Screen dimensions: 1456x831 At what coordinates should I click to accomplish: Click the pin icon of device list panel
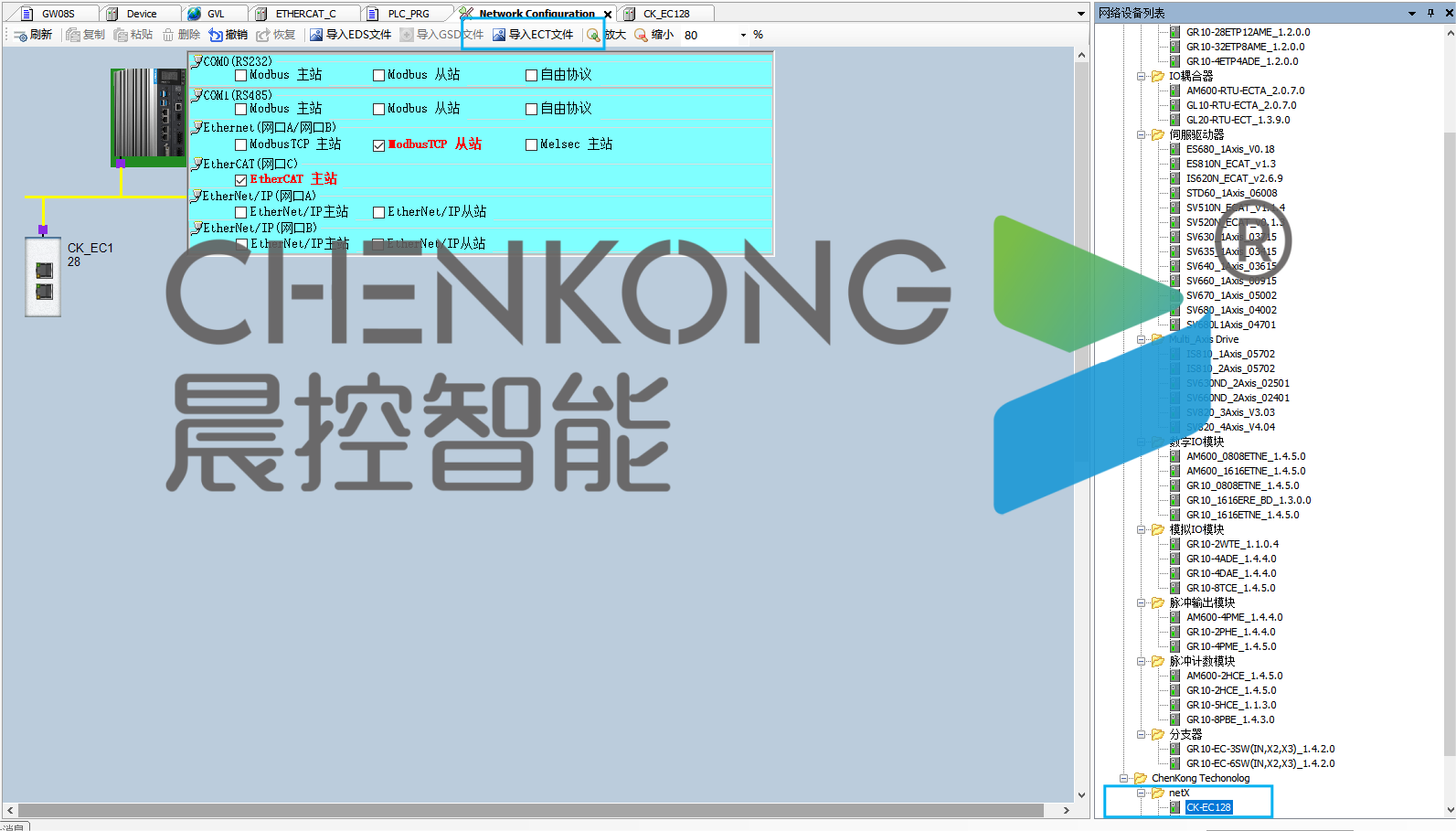click(x=1430, y=13)
